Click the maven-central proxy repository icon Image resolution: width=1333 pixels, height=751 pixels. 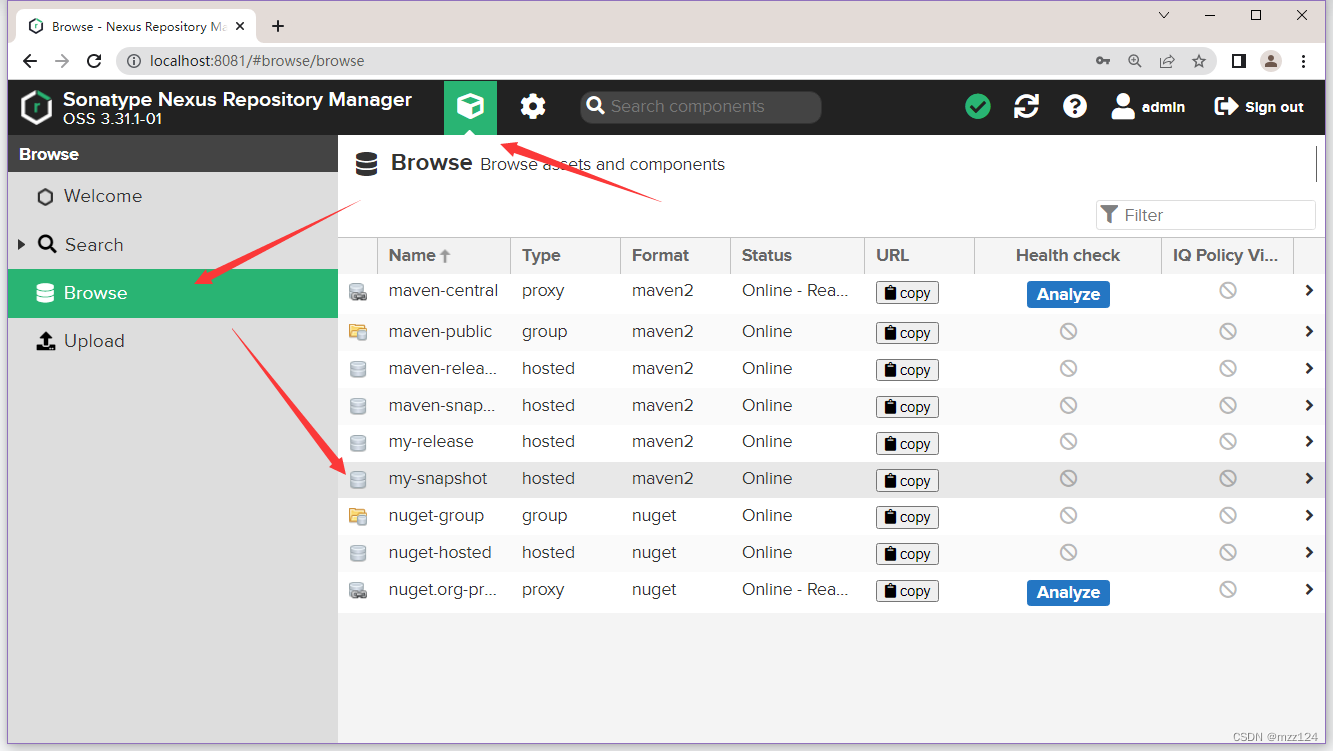(x=358, y=292)
